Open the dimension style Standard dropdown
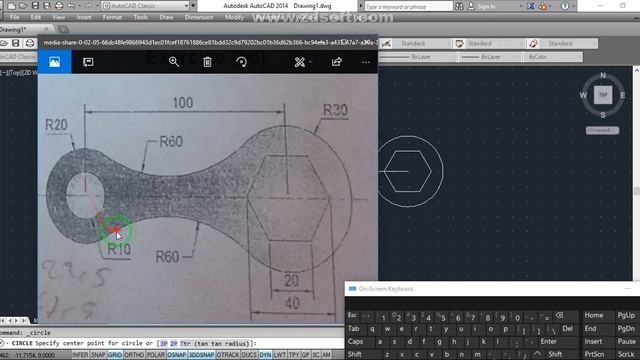 tap(422, 44)
